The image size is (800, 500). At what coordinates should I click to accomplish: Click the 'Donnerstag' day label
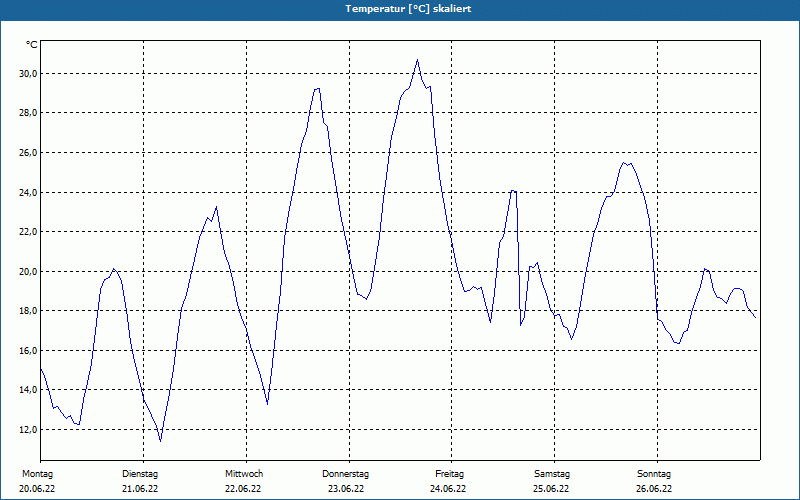coord(346,474)
